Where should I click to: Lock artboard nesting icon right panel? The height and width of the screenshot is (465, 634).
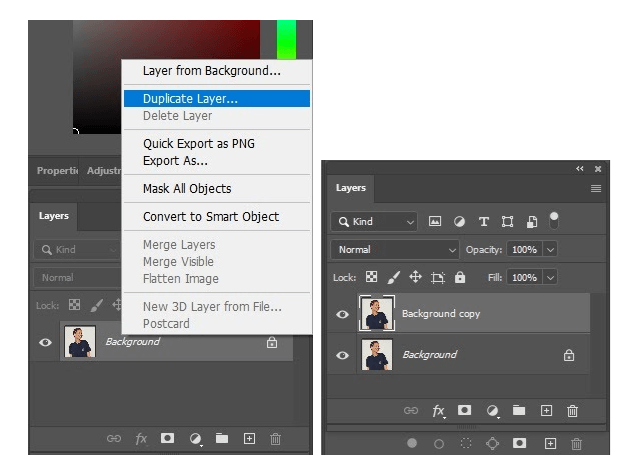438,278
